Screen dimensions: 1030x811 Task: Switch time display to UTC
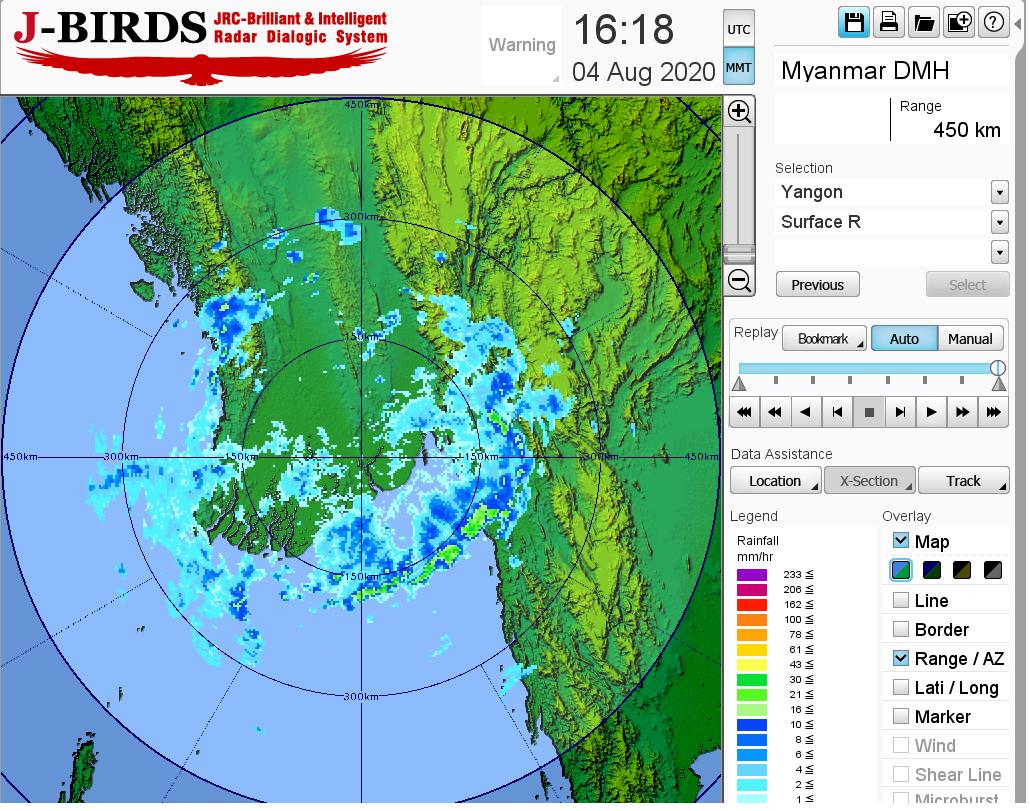pos(738,30)
